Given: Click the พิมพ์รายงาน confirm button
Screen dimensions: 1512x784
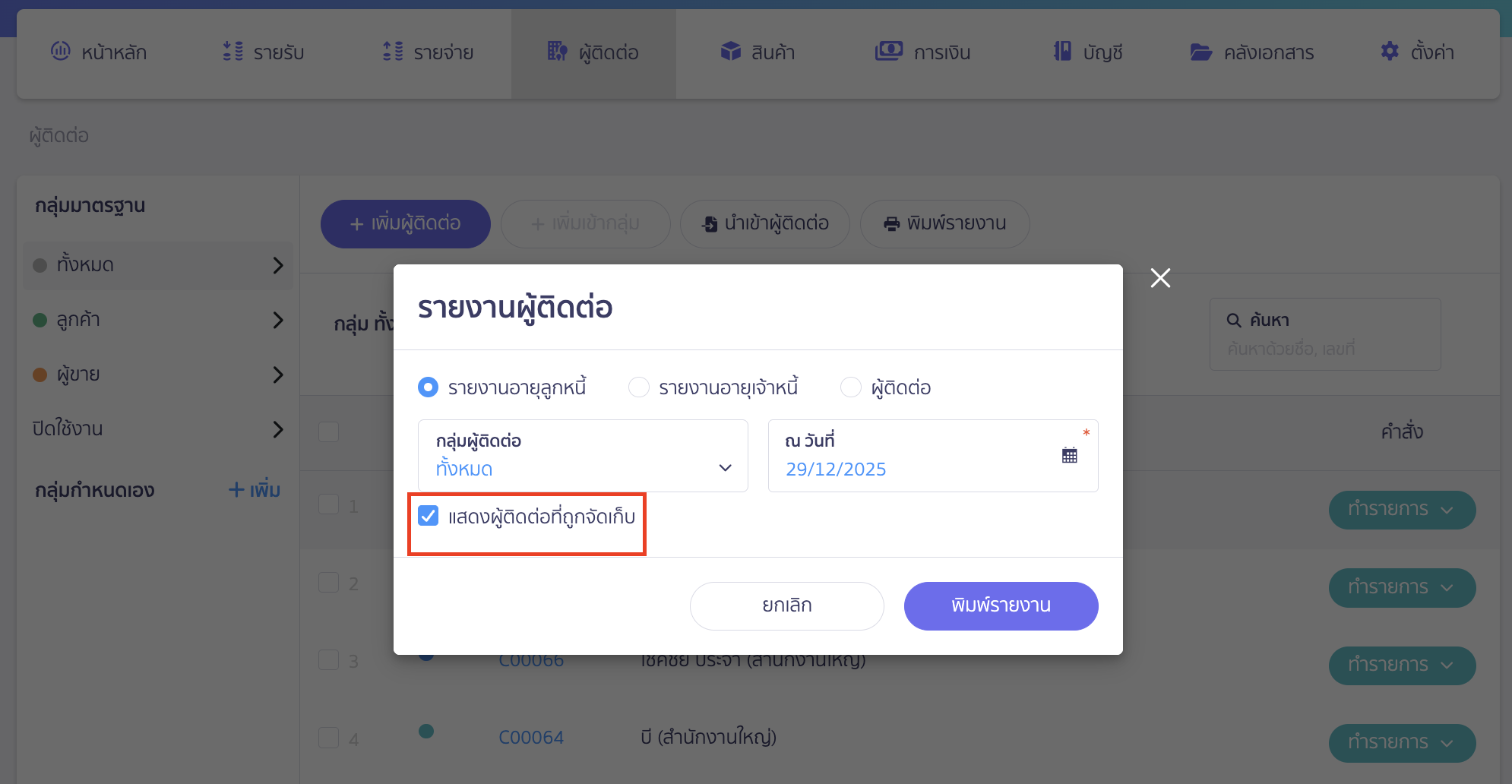Looking at the screenshot, I should click(1001, 605).
